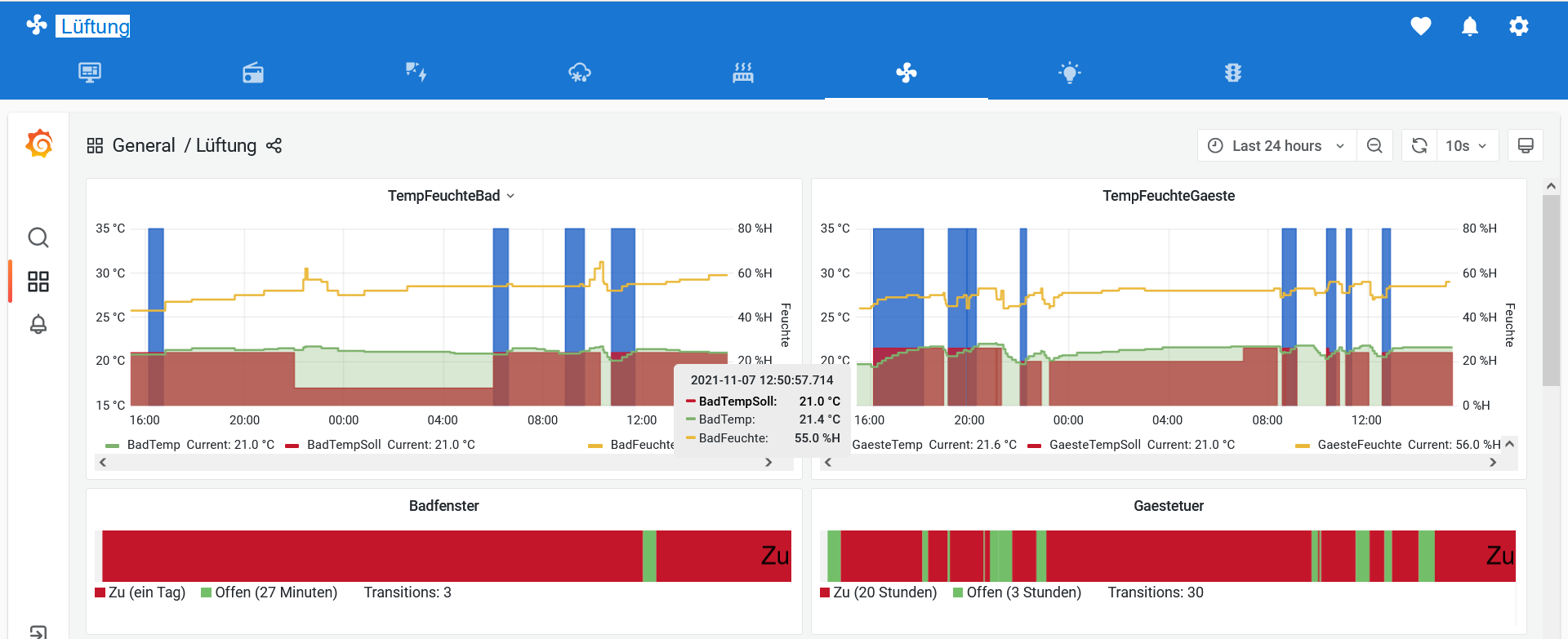The image size is (1568, 639).
Task: Share the dashboard via share icon
Action: click(274, 145)
